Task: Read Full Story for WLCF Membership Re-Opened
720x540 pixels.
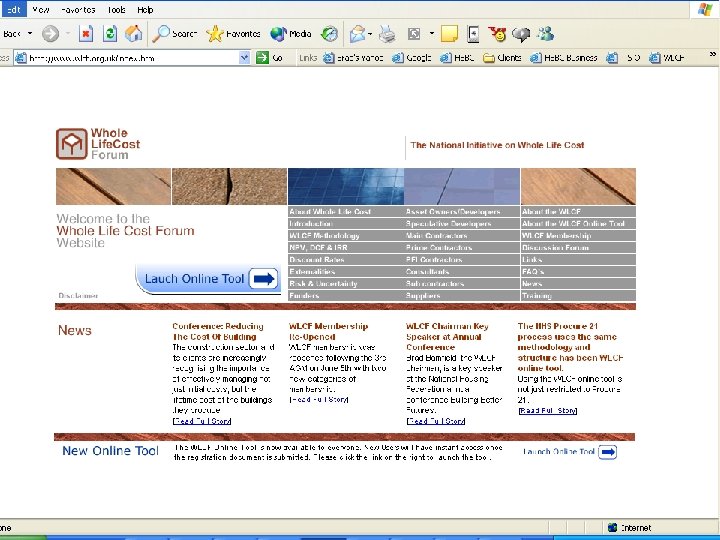Action: [319, 399]
